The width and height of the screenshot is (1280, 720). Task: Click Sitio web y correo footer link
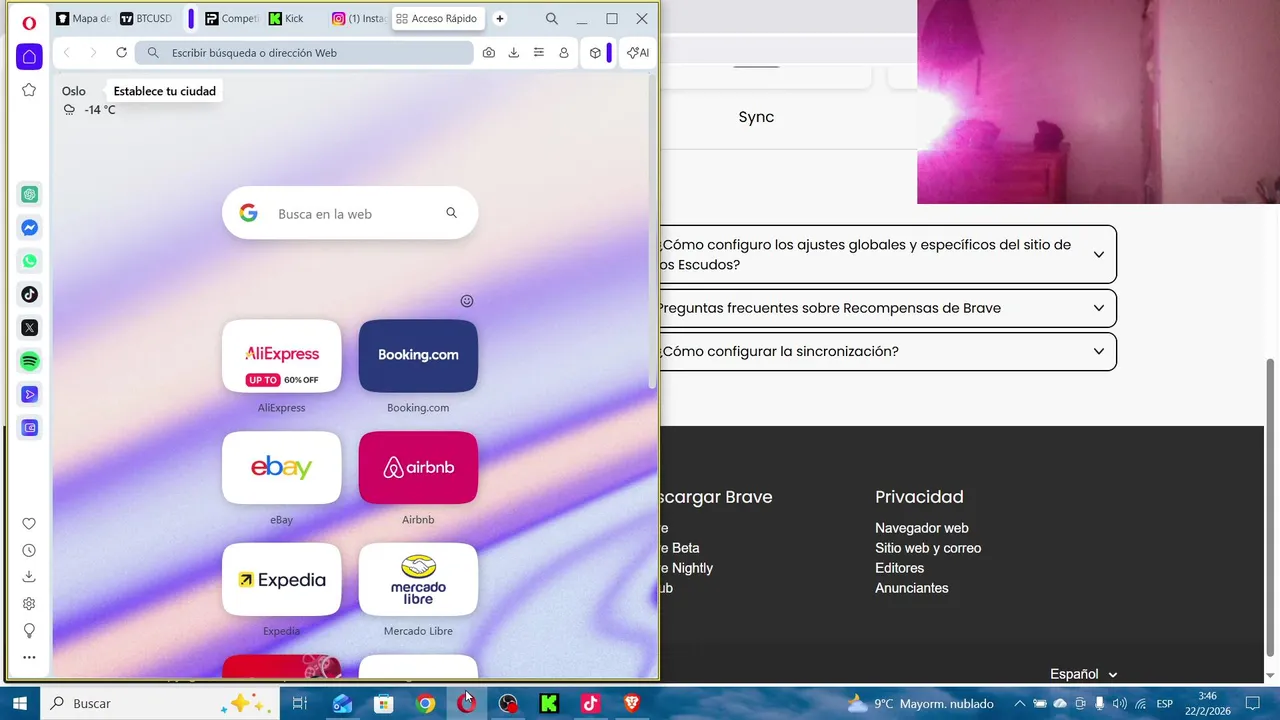(x=928, y=548)
